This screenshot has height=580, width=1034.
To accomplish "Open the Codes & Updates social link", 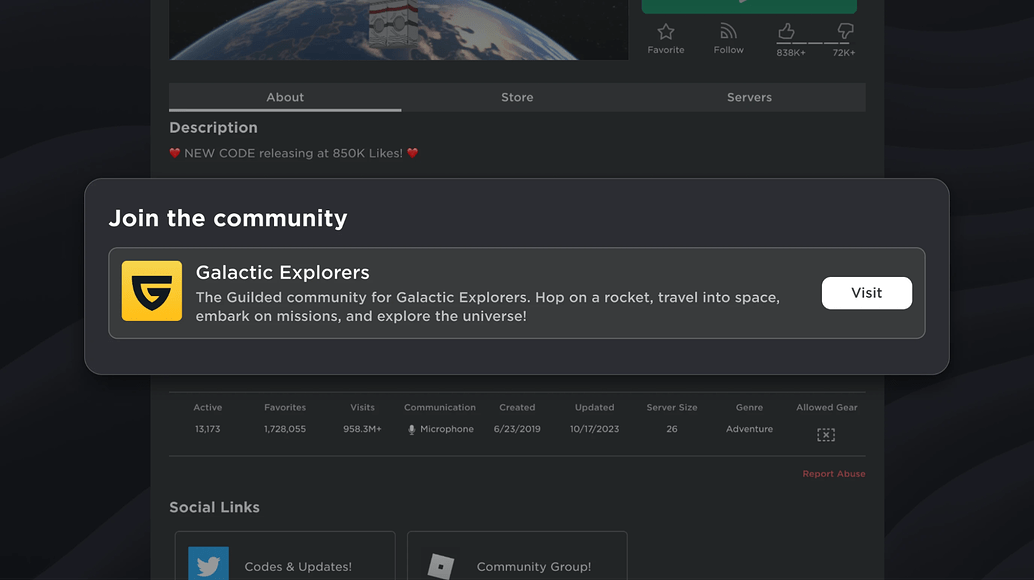I will point(298,566).
